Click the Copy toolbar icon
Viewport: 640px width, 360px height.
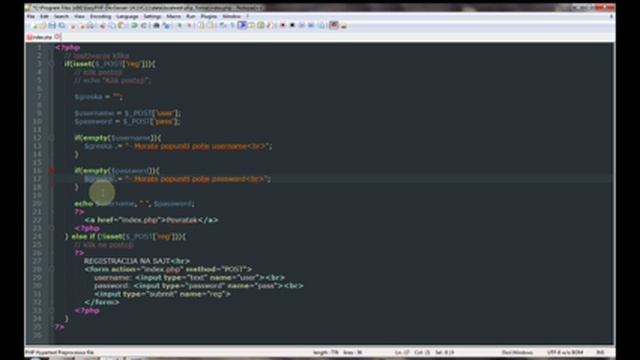[x=112, y=25]
